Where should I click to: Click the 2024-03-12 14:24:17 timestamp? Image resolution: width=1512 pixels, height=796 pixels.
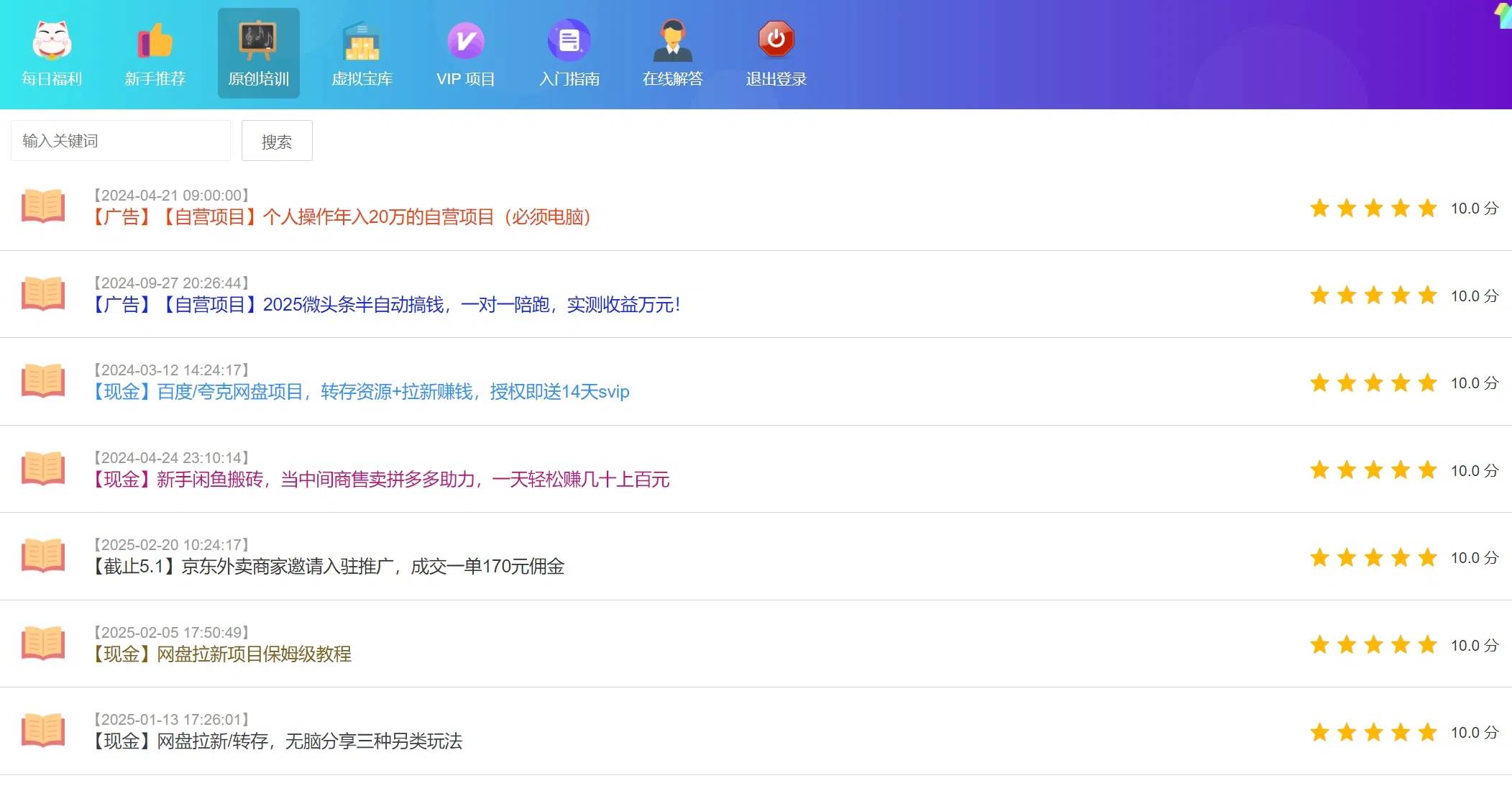171,370
